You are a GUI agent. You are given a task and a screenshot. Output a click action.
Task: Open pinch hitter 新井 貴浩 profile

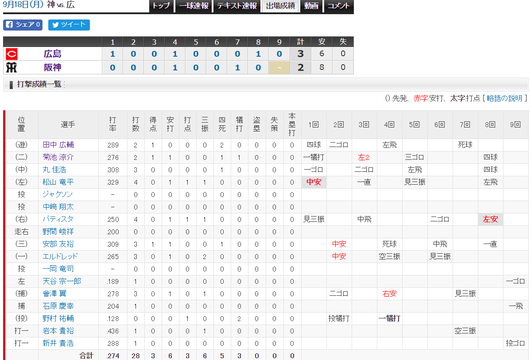click(x=58, y=343)
